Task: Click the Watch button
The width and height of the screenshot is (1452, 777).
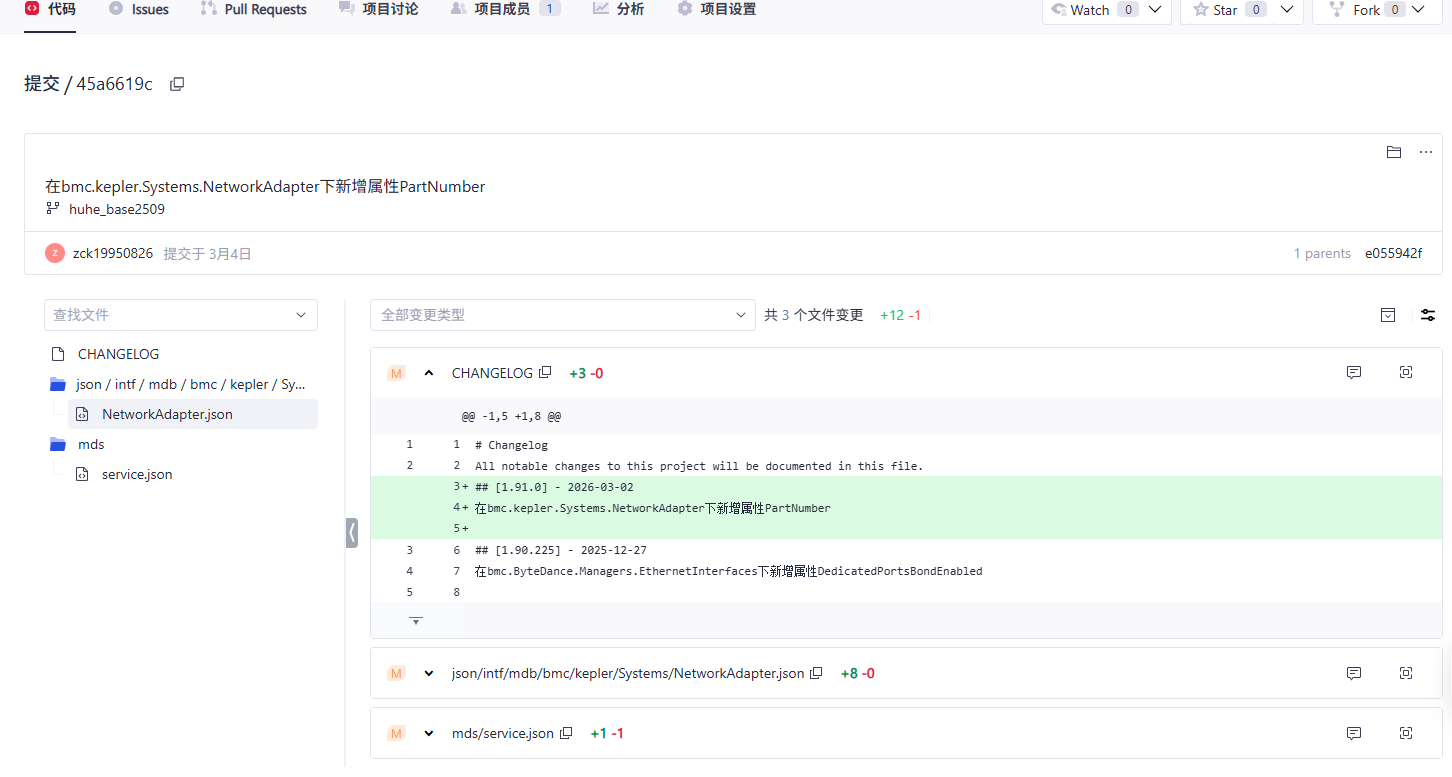Action: click(1080, 10)
